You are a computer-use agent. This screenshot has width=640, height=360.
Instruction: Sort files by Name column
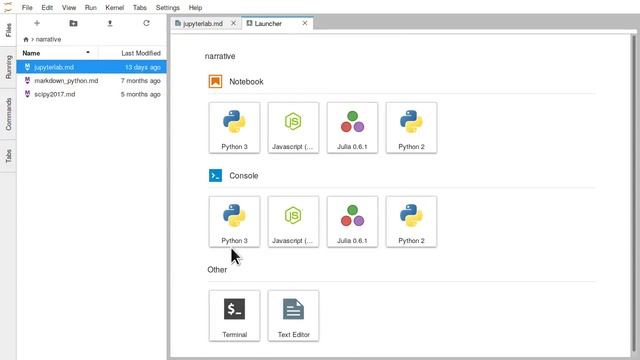coord(57,53)
